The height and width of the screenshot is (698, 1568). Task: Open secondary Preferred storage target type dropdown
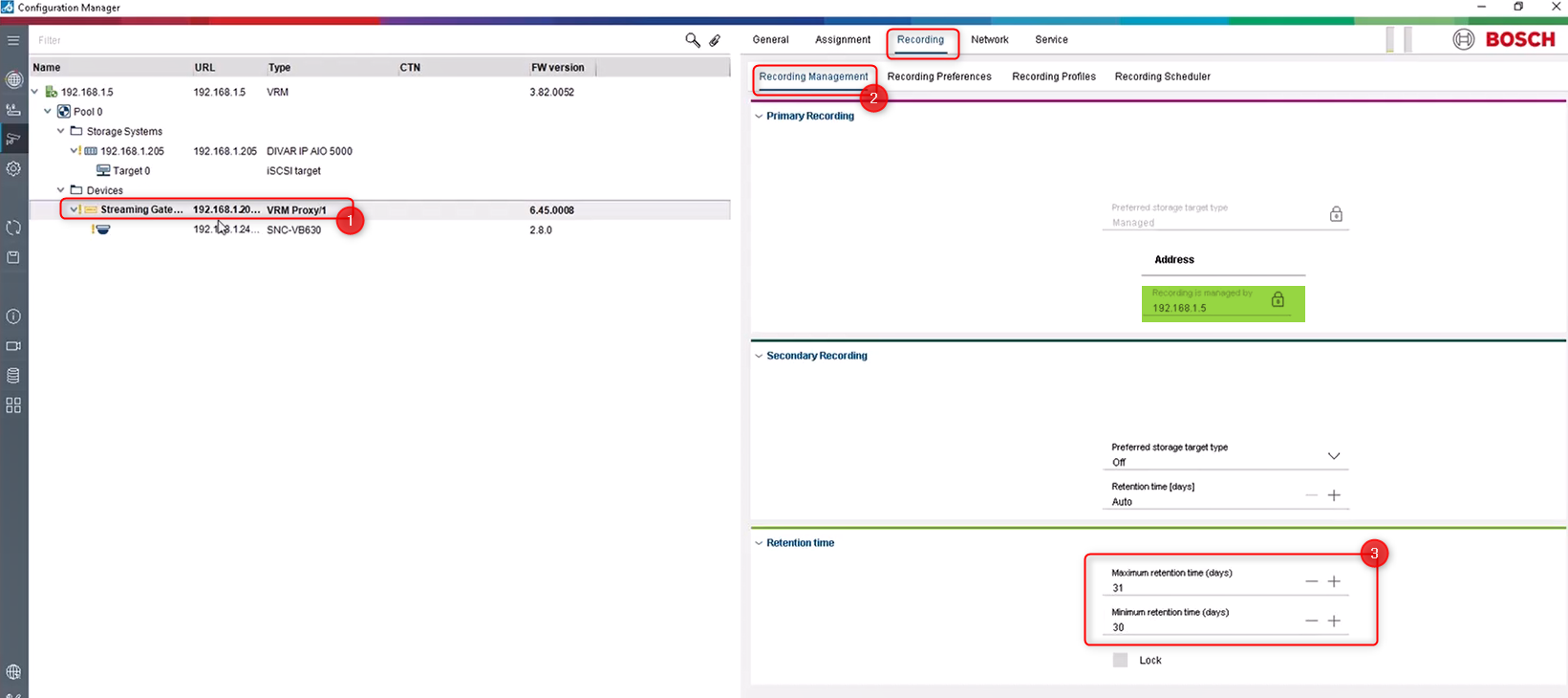click(x=1333, y=456)
